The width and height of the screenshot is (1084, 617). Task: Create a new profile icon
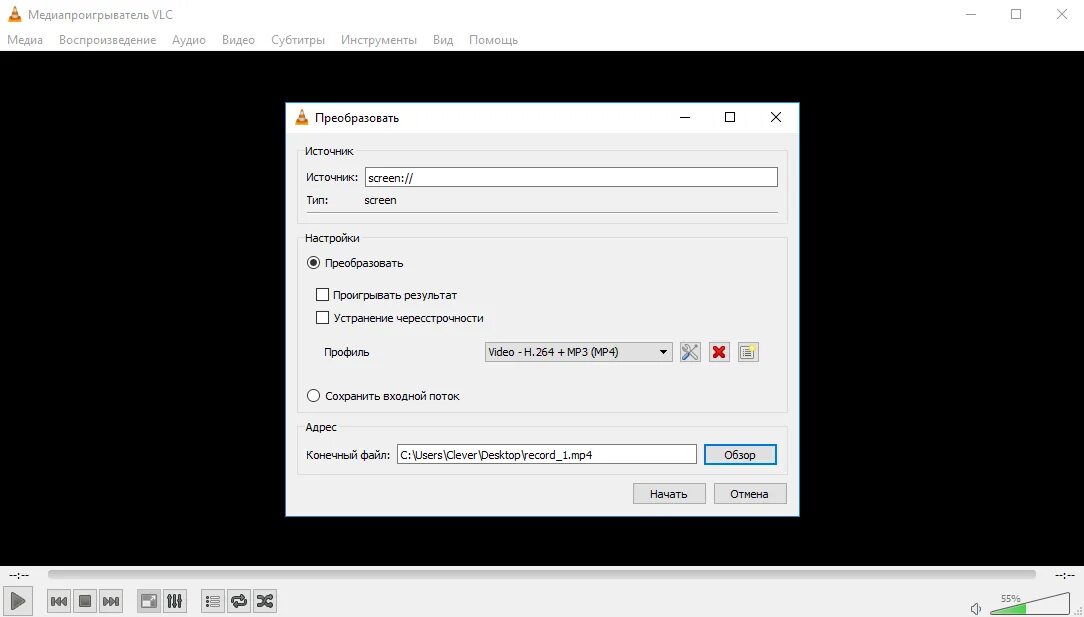pos(748,352)
